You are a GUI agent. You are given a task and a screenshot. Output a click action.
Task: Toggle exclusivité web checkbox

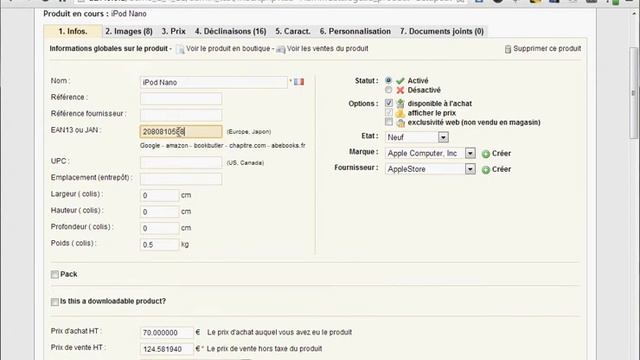[x=389, y=122]
